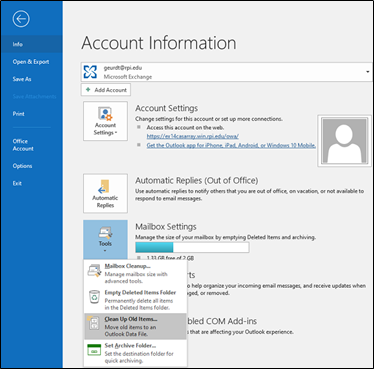This screenshot has height=369, width=374.
Task: Click the "1.33 GB free of 2 GB" text
Action: point(170,258)
